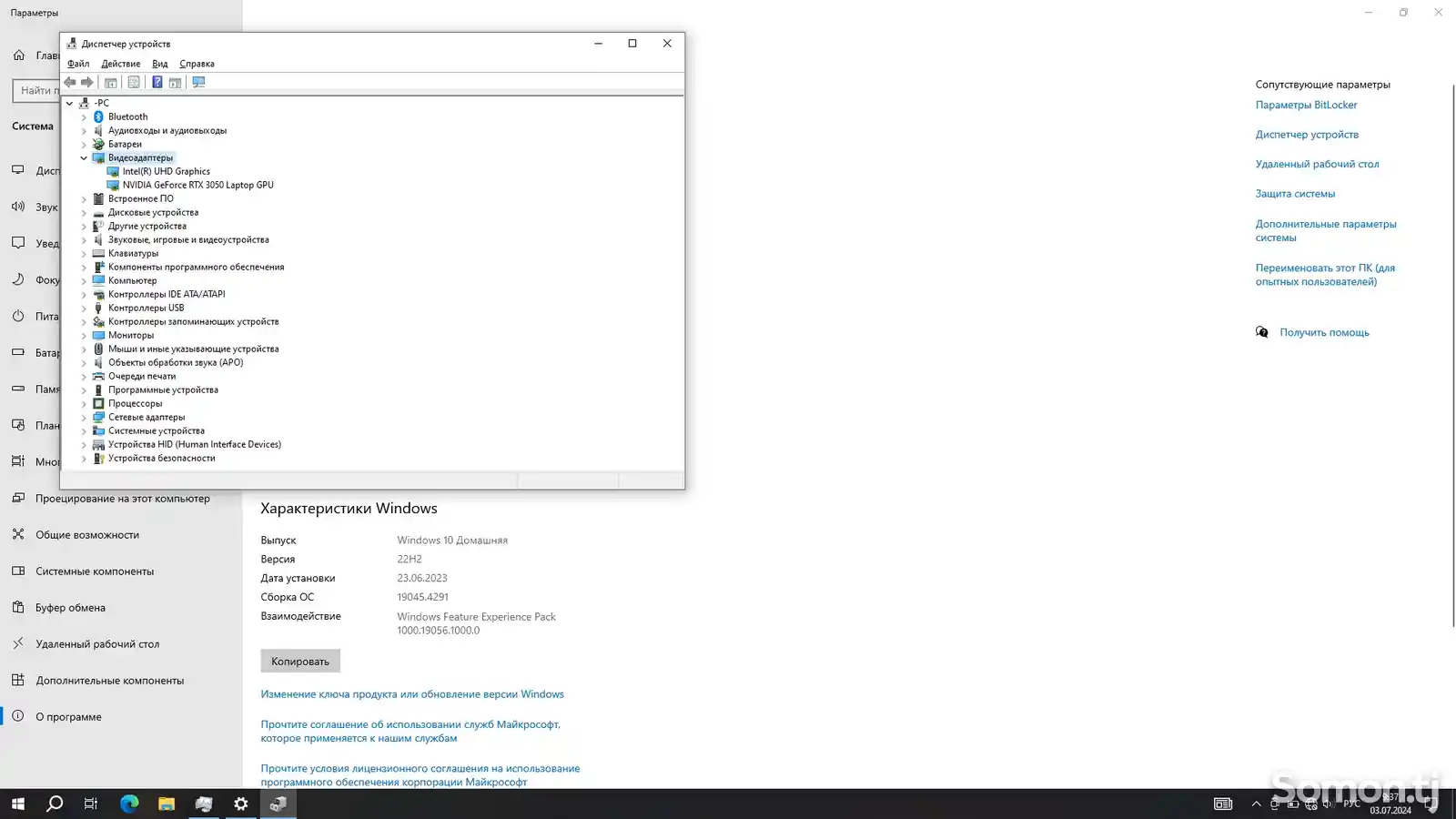Open the Вид menu
This screenshot has width=1456, height=819.
coord(160,64)
